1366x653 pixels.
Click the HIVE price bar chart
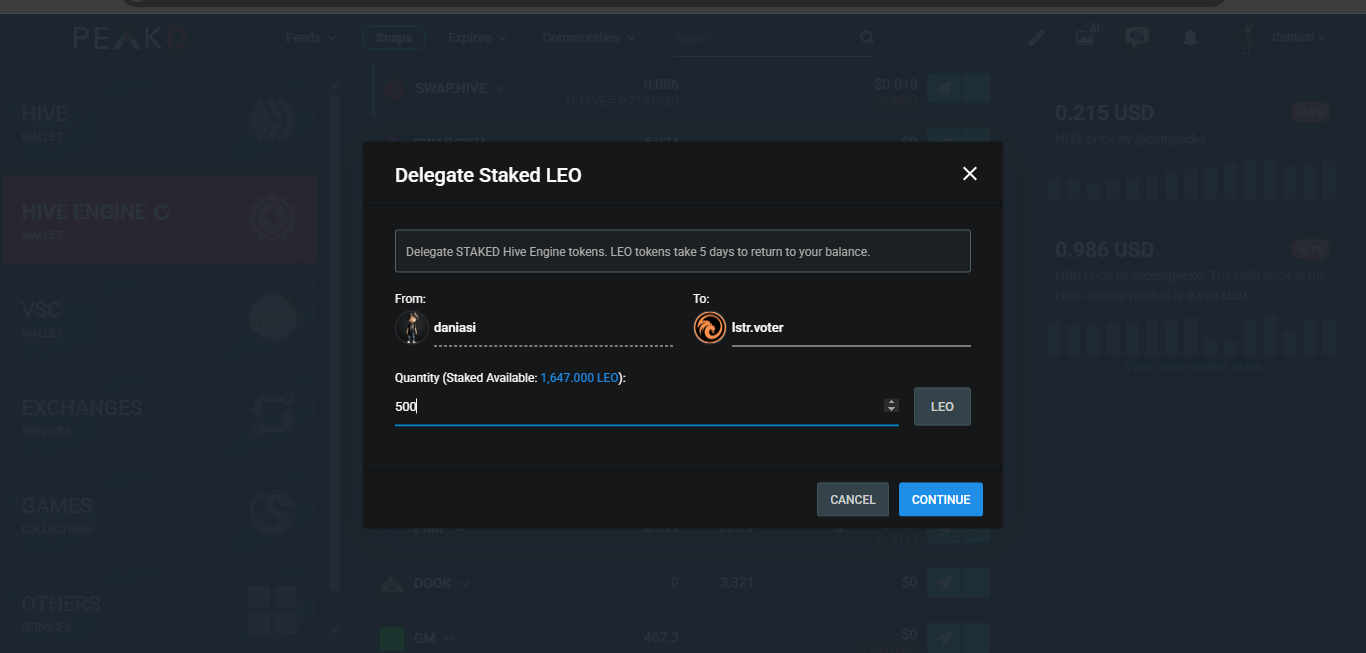pyautogui.click(x=1191, y=179)
